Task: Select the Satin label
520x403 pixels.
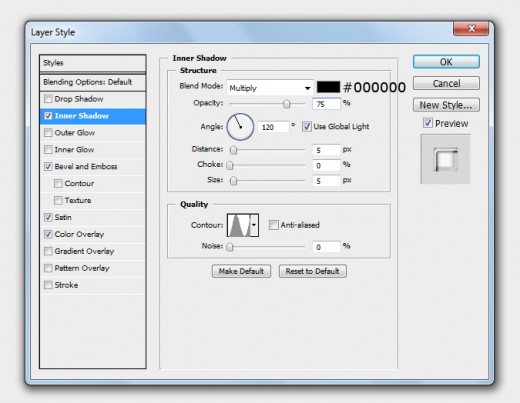Action: click(x=63, y=217)
